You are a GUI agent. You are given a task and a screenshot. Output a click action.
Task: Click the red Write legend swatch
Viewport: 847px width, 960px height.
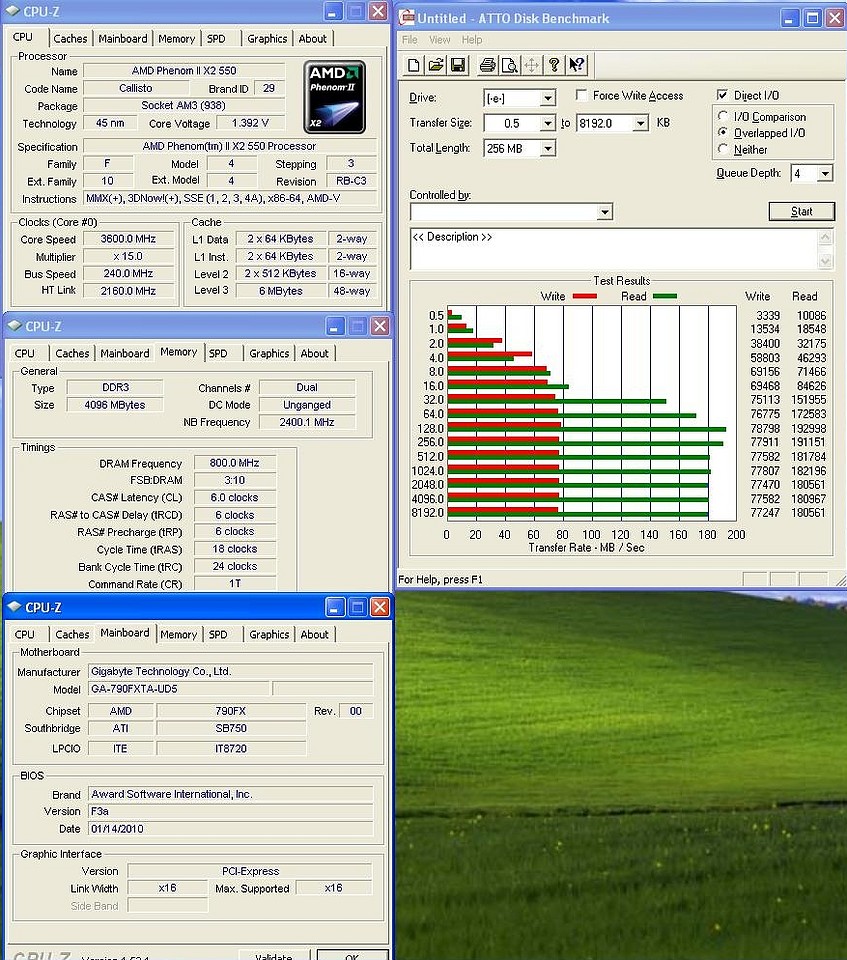[x=584, y=296]
